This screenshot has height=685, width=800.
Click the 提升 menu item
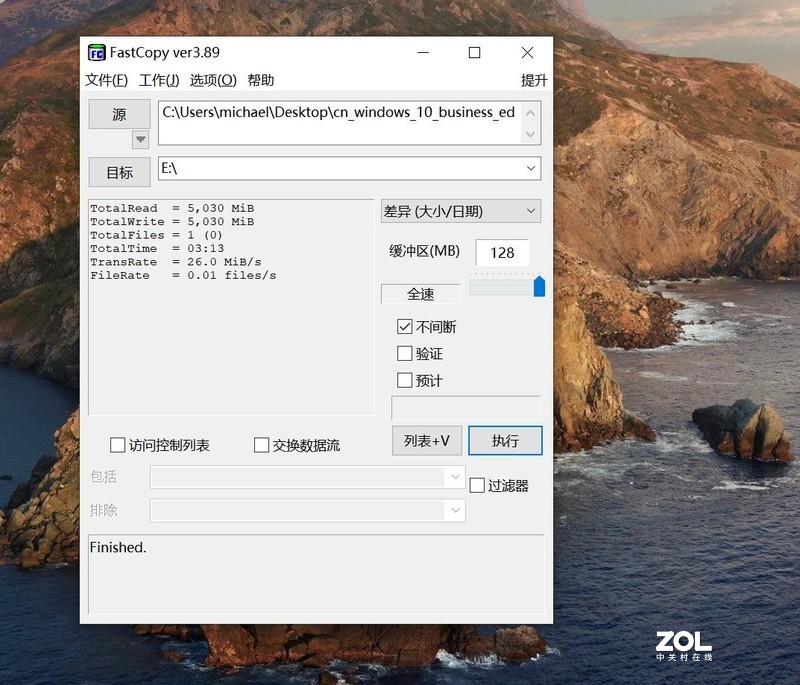tap(534, 80)
